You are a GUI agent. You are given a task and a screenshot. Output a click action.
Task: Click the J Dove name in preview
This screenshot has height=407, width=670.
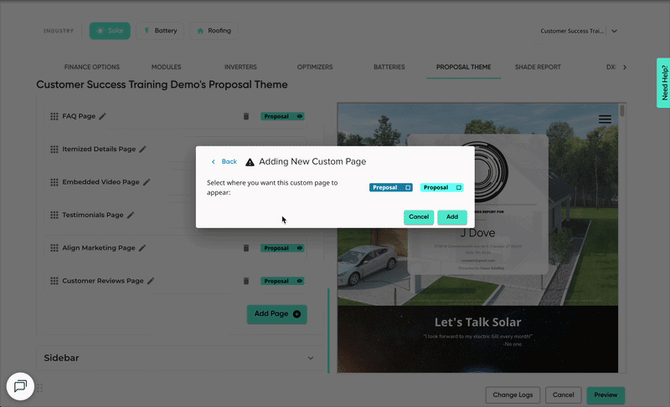pos(478,233)
